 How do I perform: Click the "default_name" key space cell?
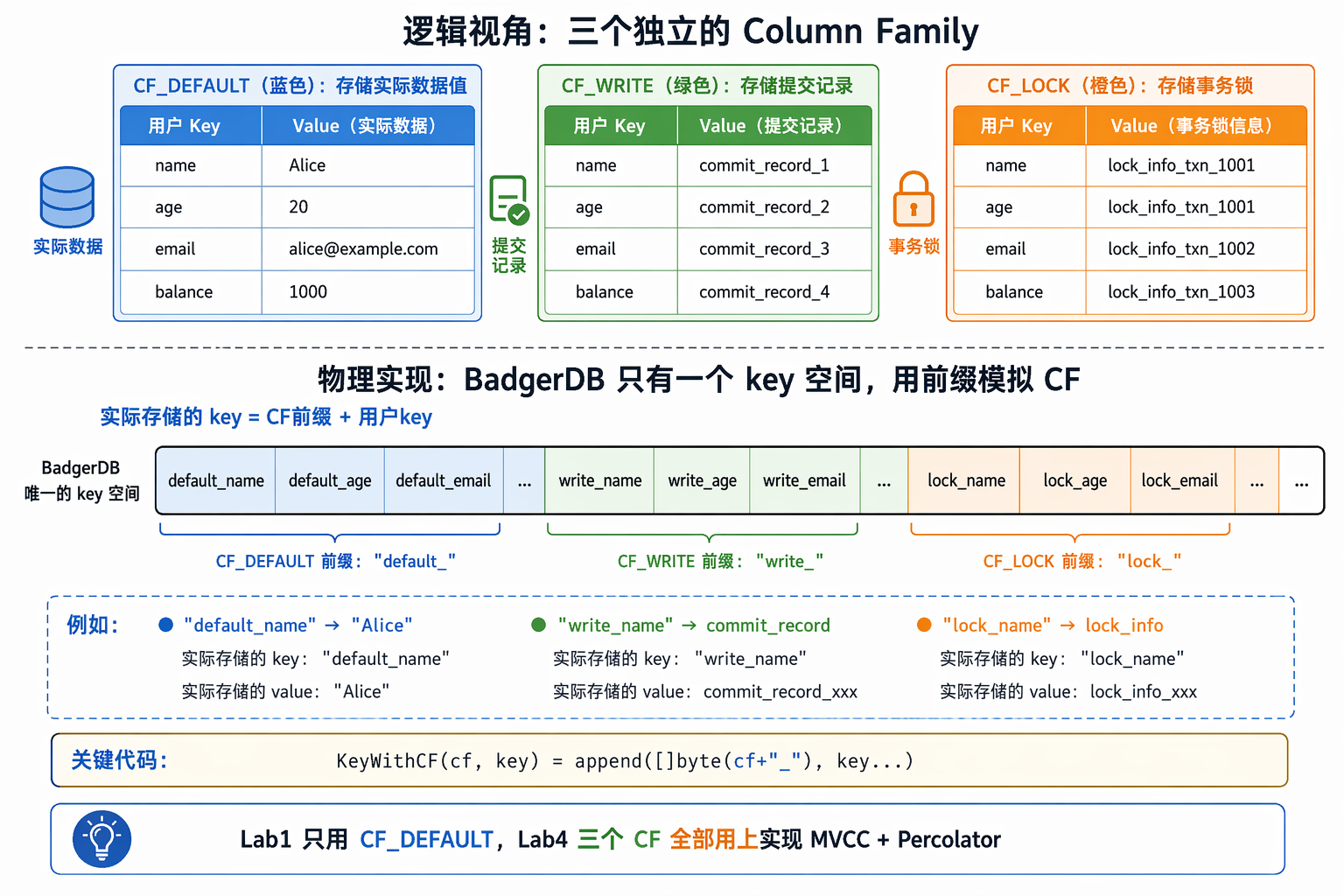click(x=216, y=480)
